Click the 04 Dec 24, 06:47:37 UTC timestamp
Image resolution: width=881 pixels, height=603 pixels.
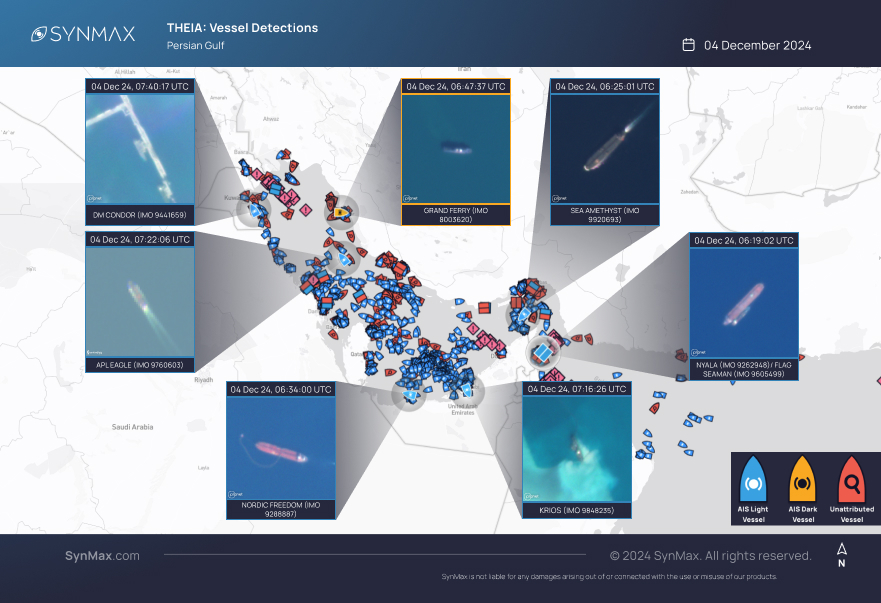[x=456, y=87]
